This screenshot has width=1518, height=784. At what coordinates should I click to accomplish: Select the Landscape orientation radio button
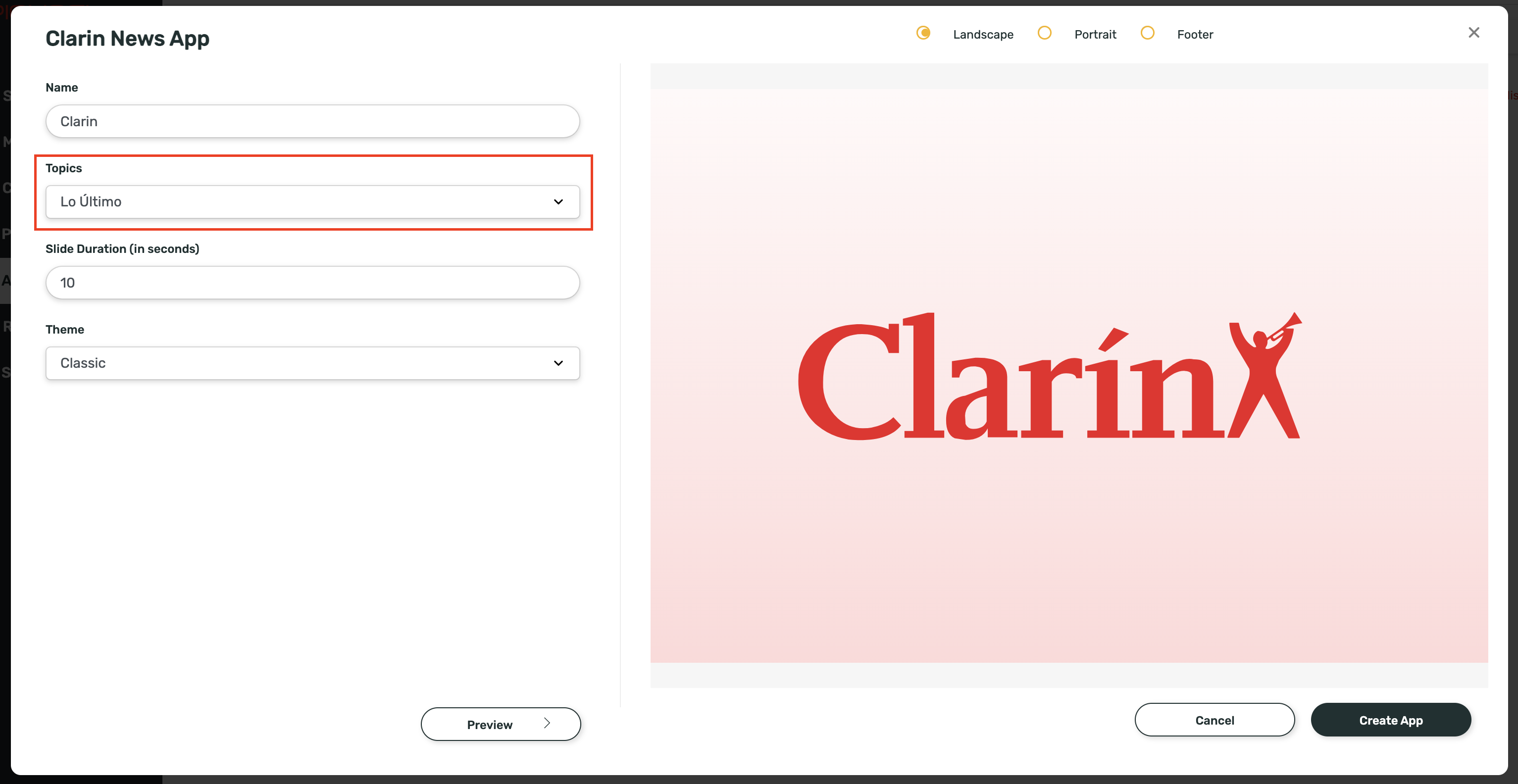[923, 33]
